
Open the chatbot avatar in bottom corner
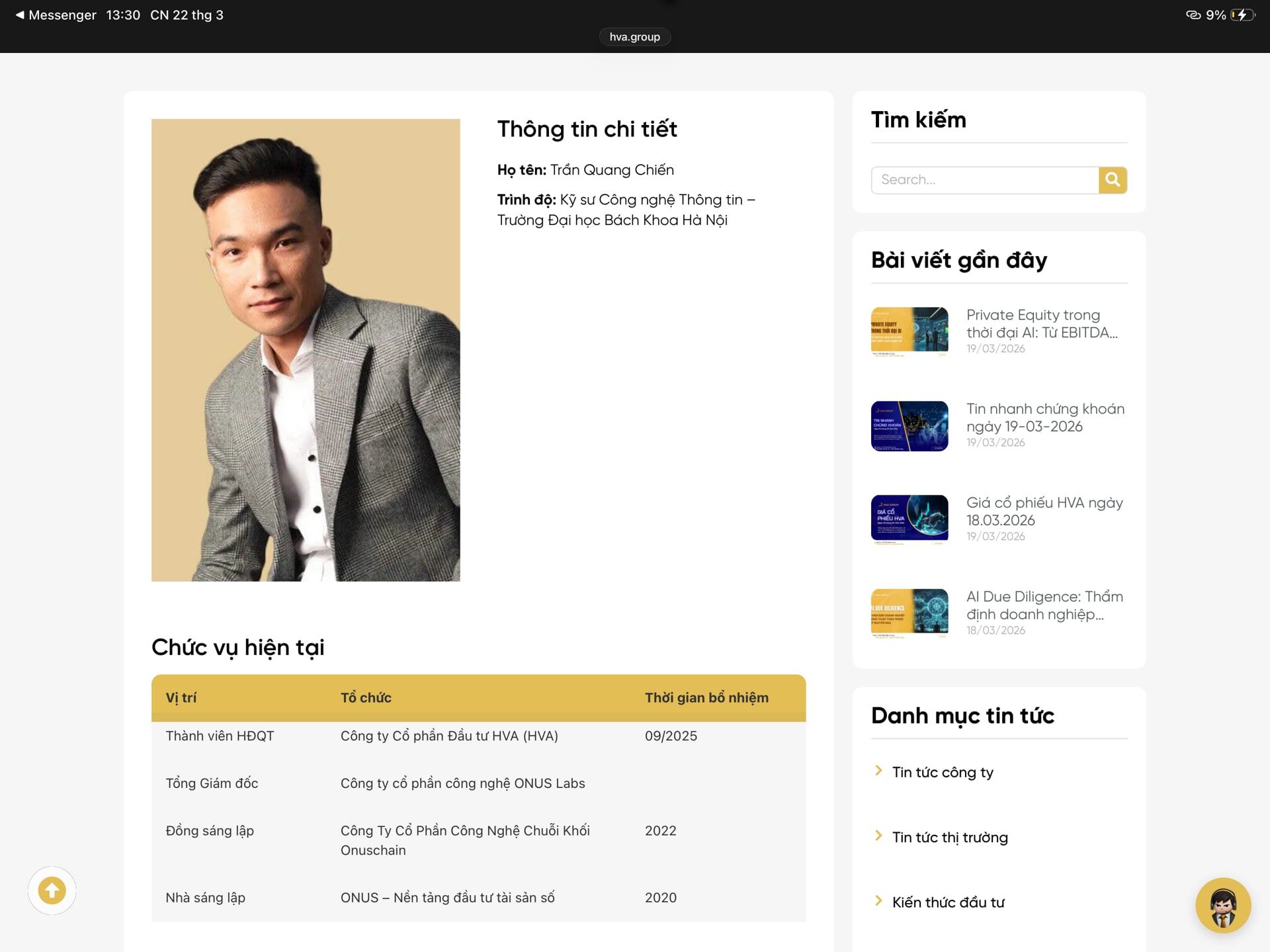1224,906
